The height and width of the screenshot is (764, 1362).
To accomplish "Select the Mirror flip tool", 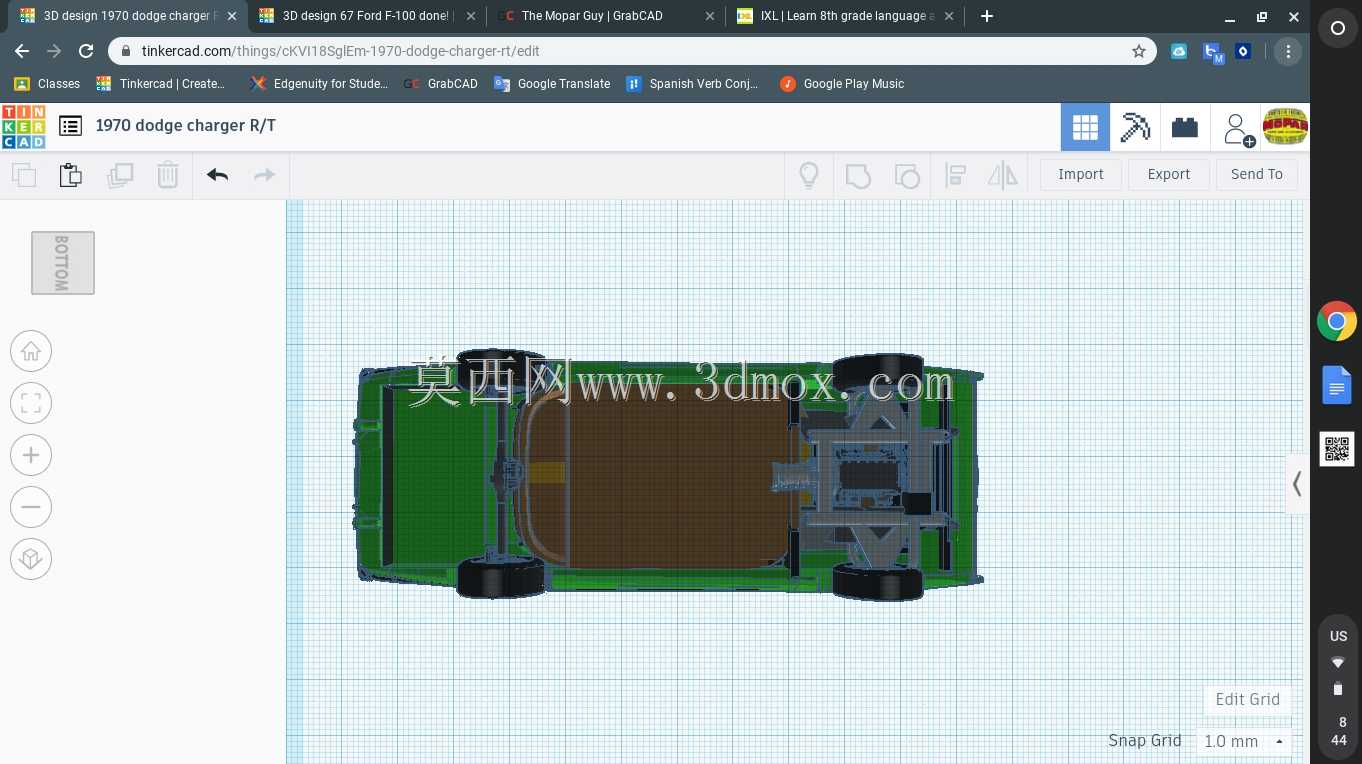I will [1002, 176].
